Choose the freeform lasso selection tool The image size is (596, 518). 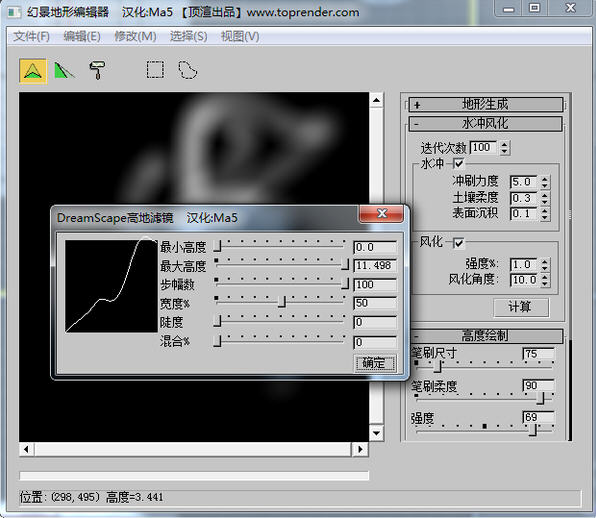(x=187, y=70)
